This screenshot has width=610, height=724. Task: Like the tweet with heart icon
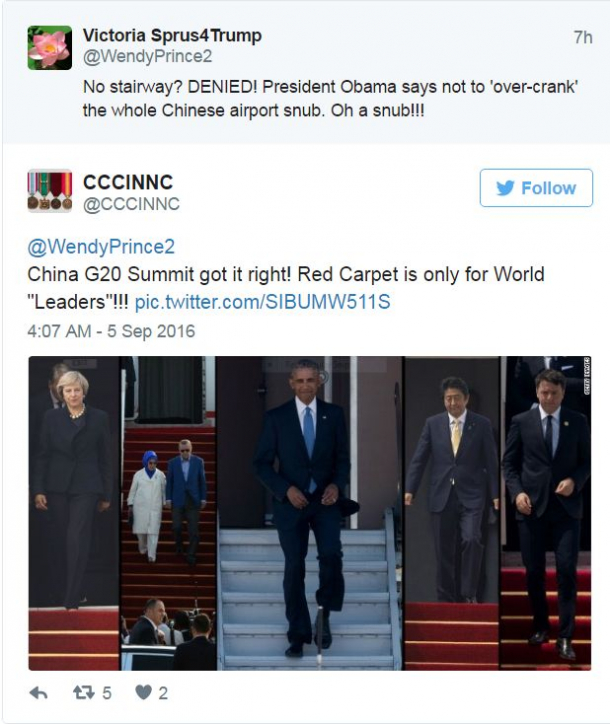point(144,693)
